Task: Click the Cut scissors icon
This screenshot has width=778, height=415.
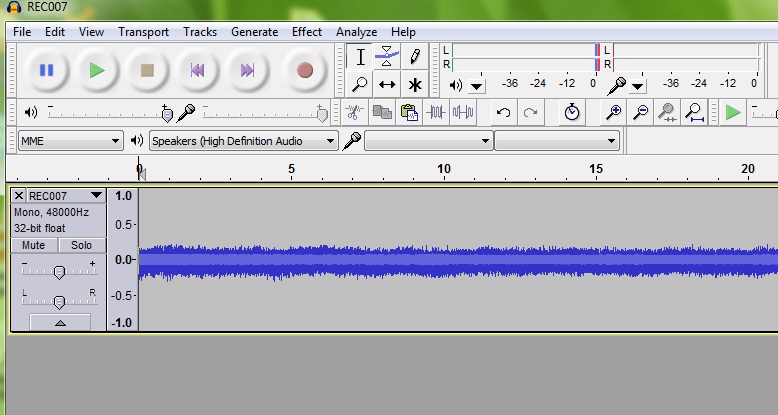Action: tap(355, 113)
